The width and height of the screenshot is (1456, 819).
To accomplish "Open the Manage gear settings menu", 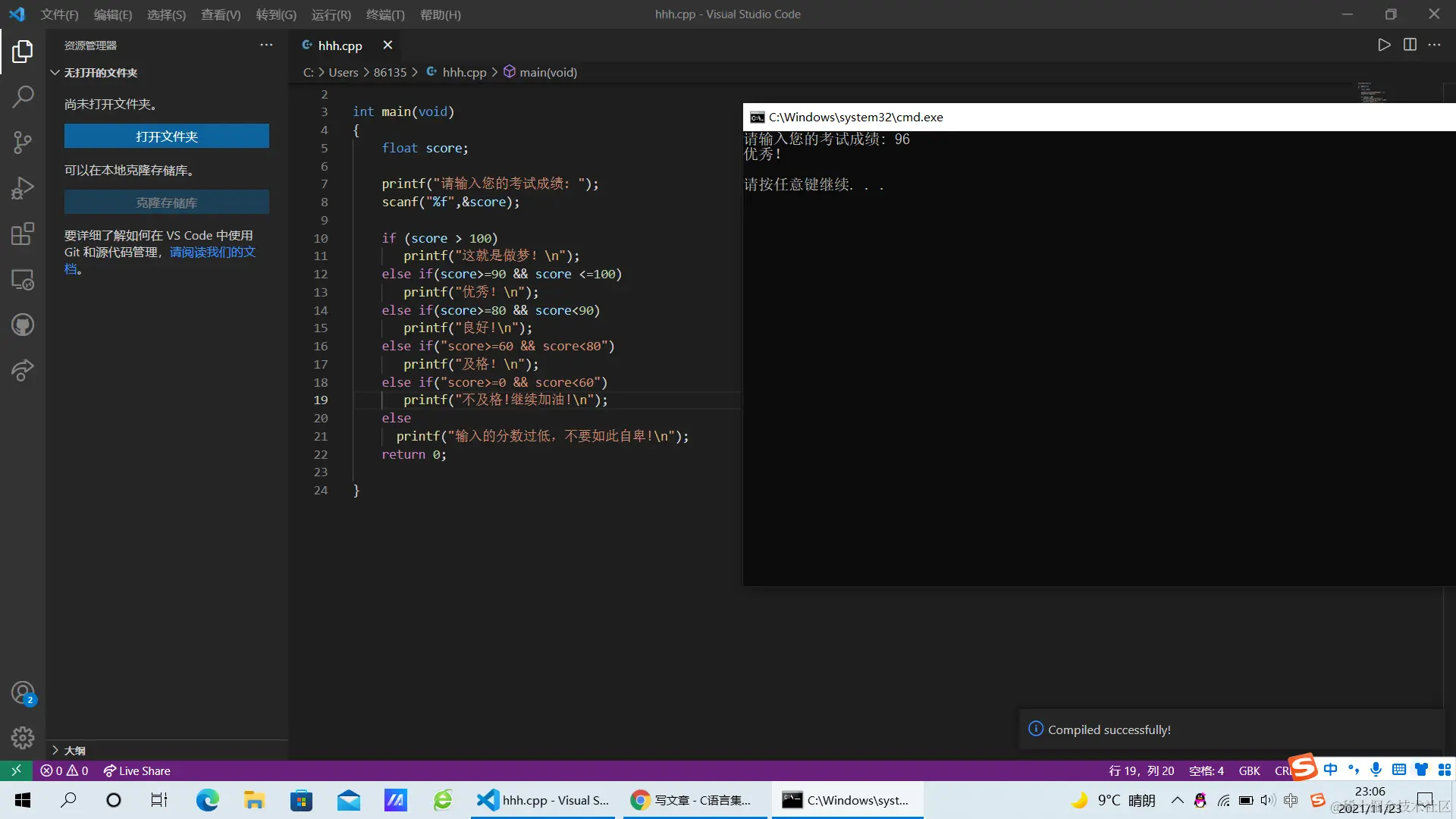I will 23,737.
